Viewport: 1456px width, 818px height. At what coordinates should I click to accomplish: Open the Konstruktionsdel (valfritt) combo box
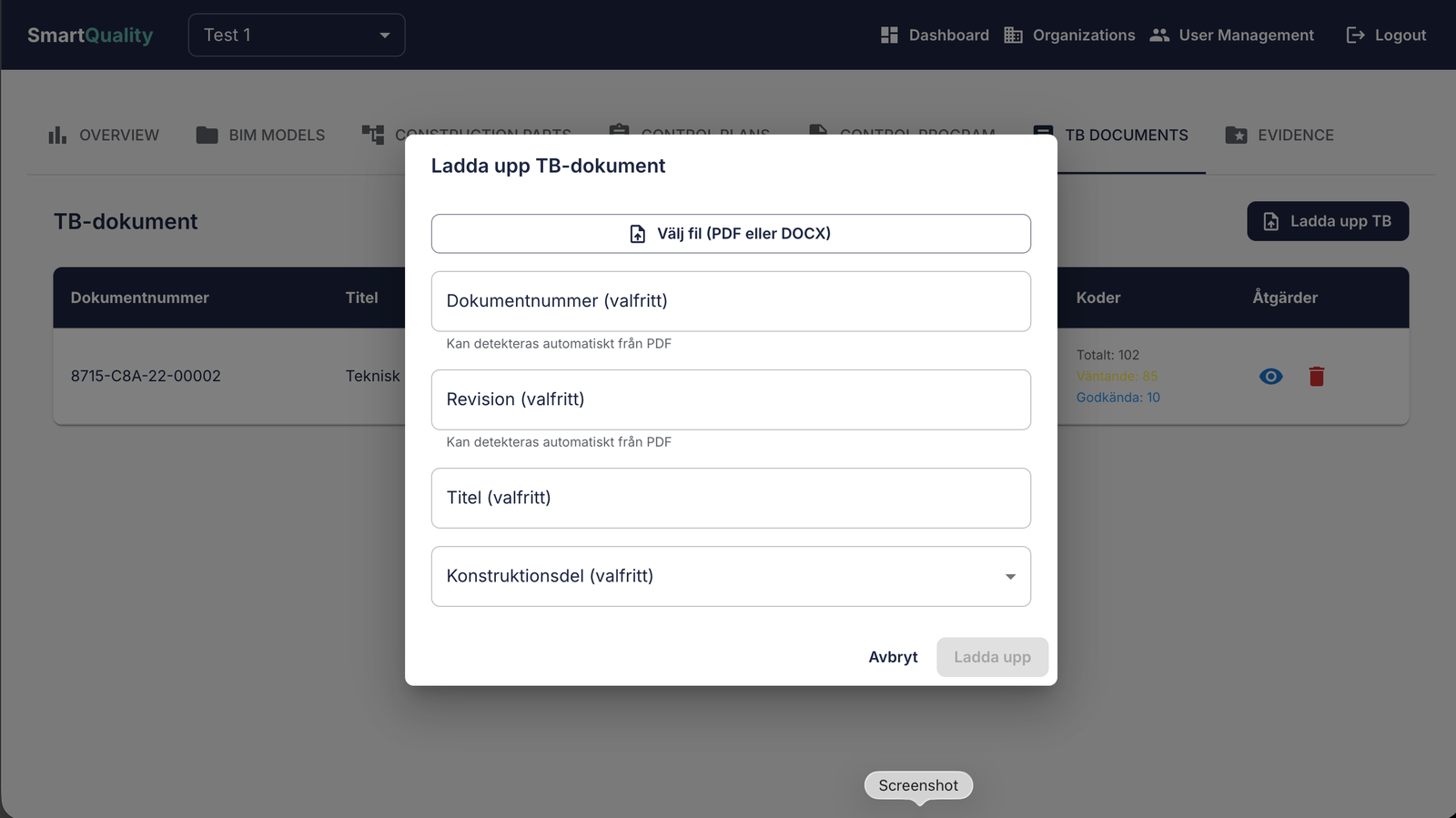click(x=731, y=576)
